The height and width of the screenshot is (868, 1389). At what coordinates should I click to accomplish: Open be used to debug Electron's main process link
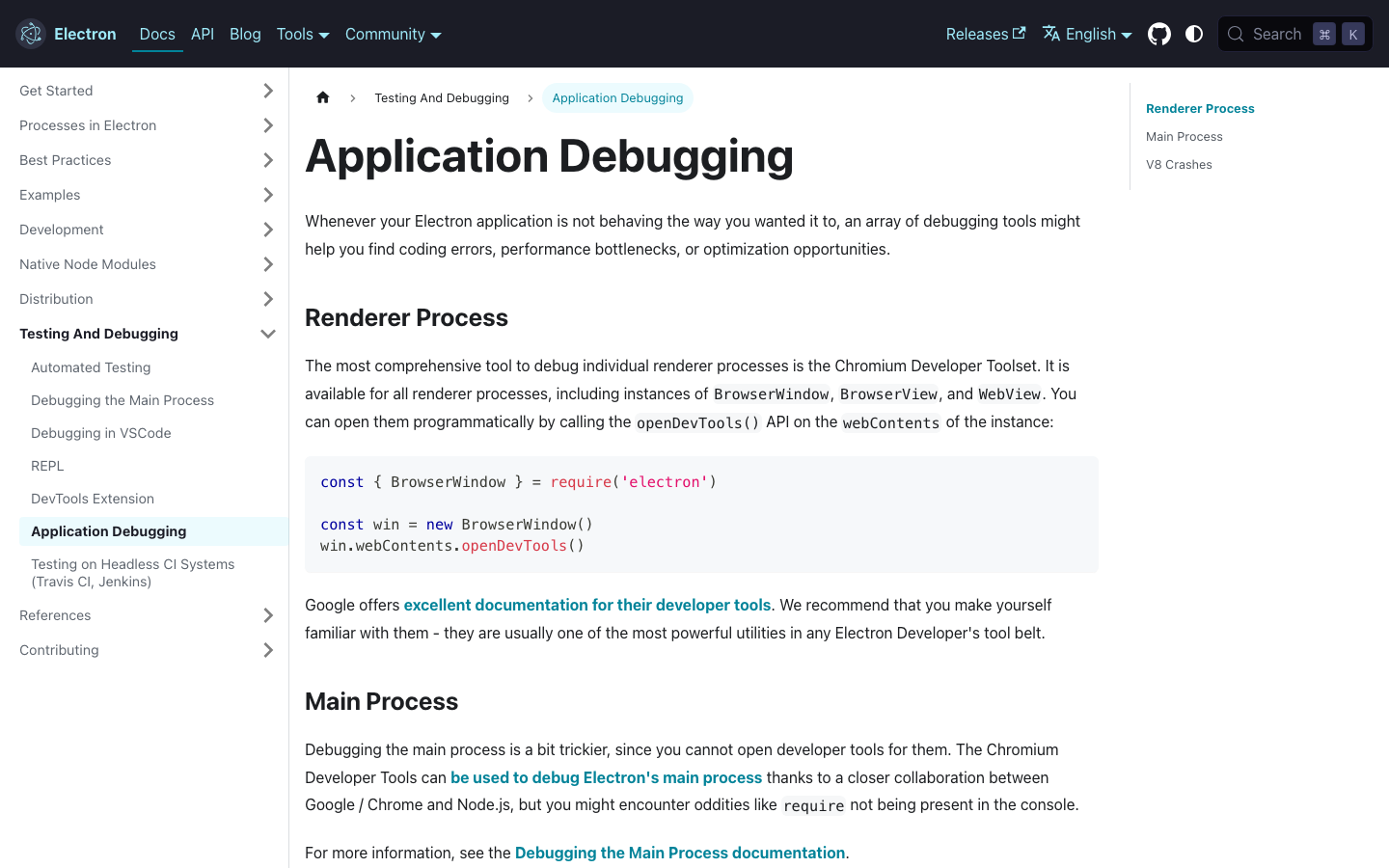[606, 777]
